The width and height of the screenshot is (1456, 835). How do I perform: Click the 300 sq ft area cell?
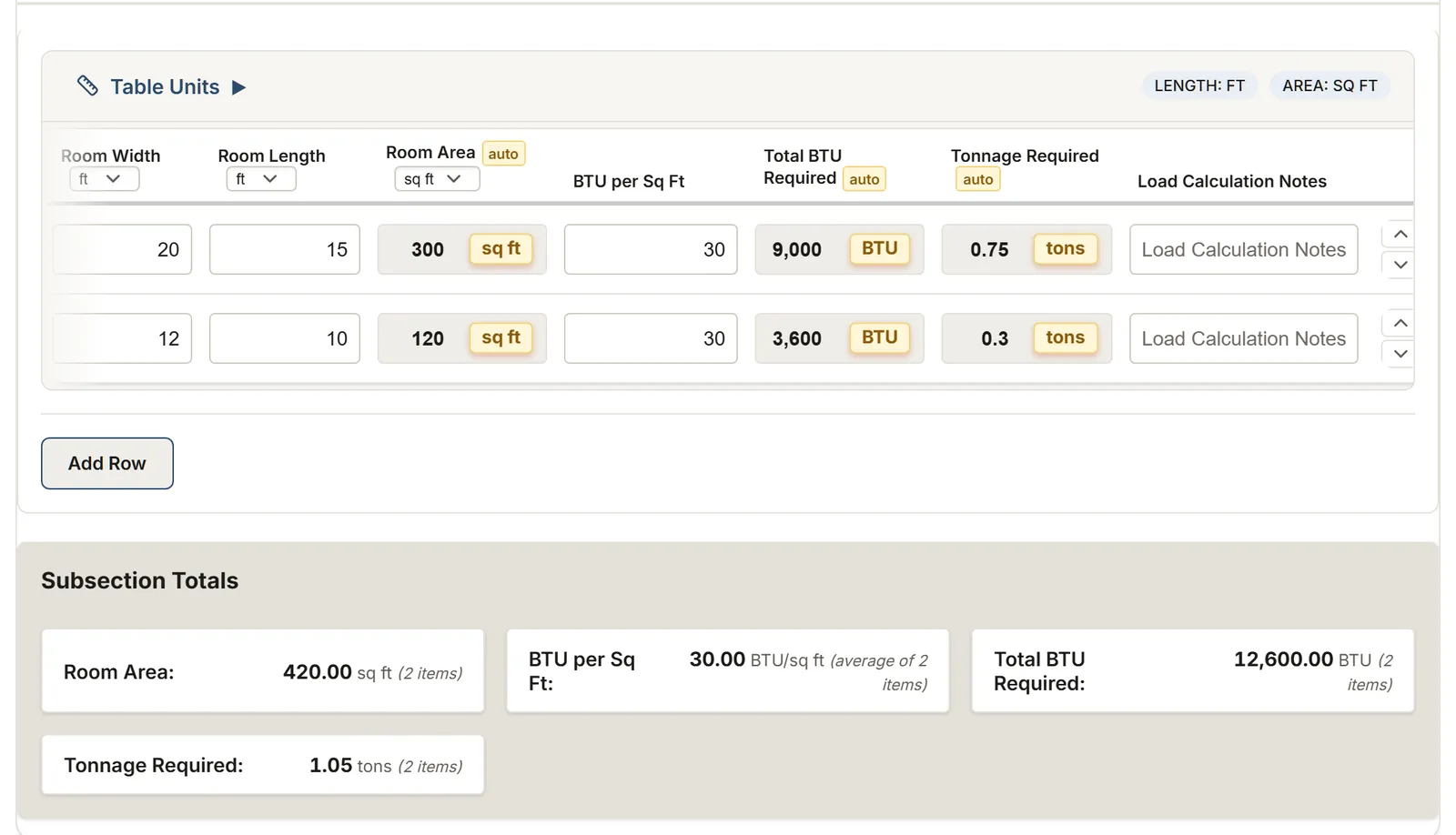pos(462,249)
